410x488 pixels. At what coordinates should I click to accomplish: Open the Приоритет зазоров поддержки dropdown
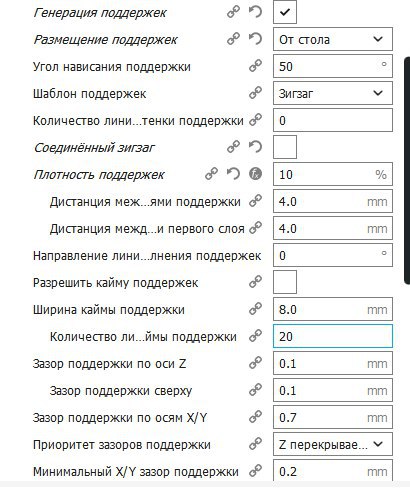point(333,444)
